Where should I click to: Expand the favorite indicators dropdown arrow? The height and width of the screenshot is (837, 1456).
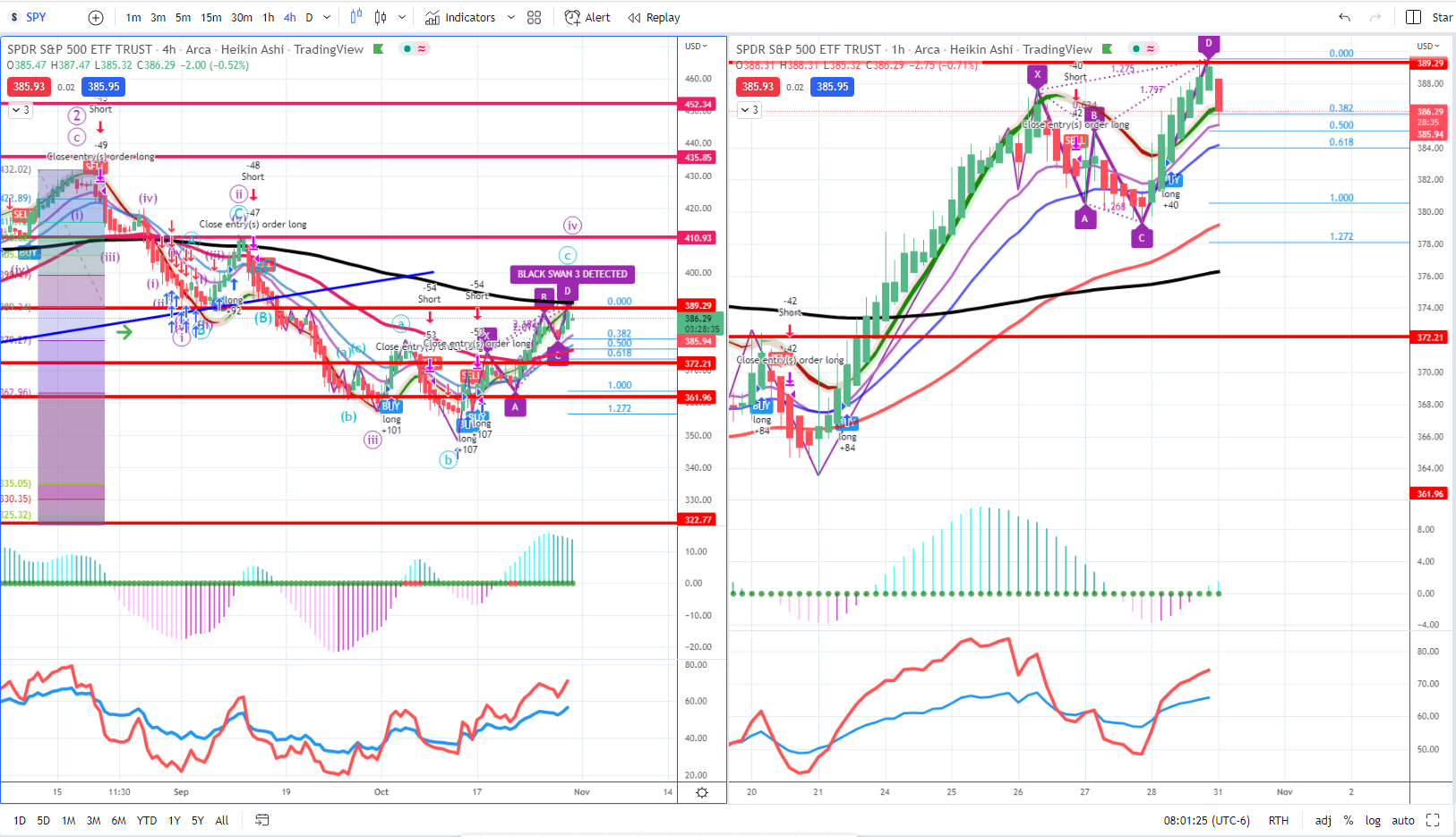click(511, 17)
